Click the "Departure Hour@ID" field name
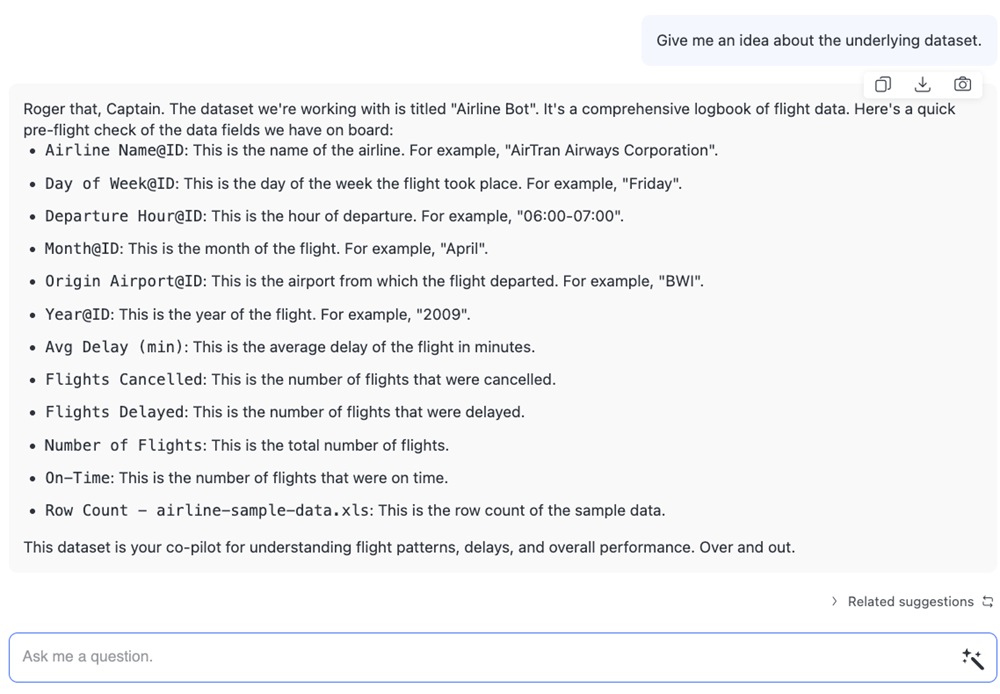Viewport: 1000px width, 694px height. 124,216
